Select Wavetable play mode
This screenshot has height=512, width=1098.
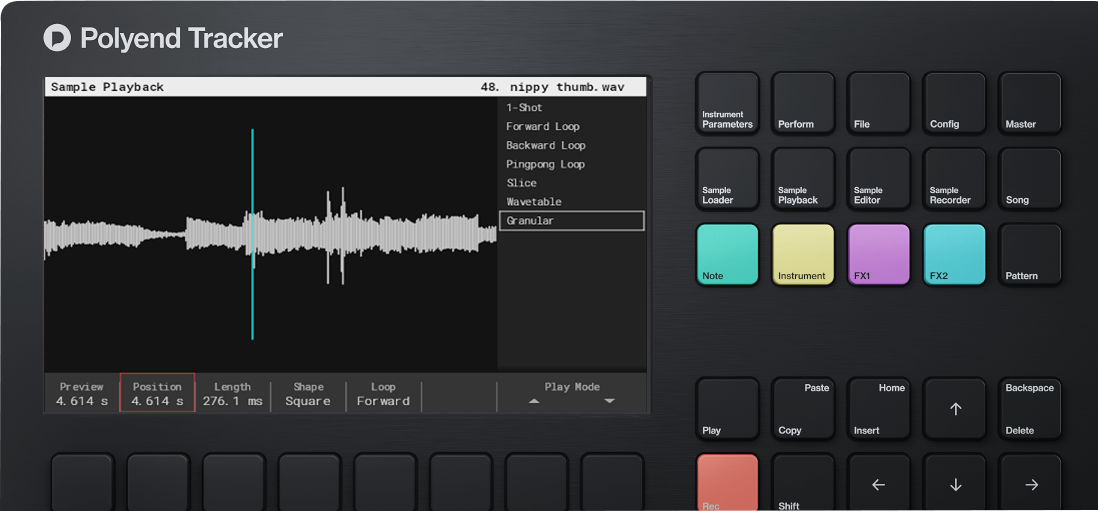click(x=571, y=202)
